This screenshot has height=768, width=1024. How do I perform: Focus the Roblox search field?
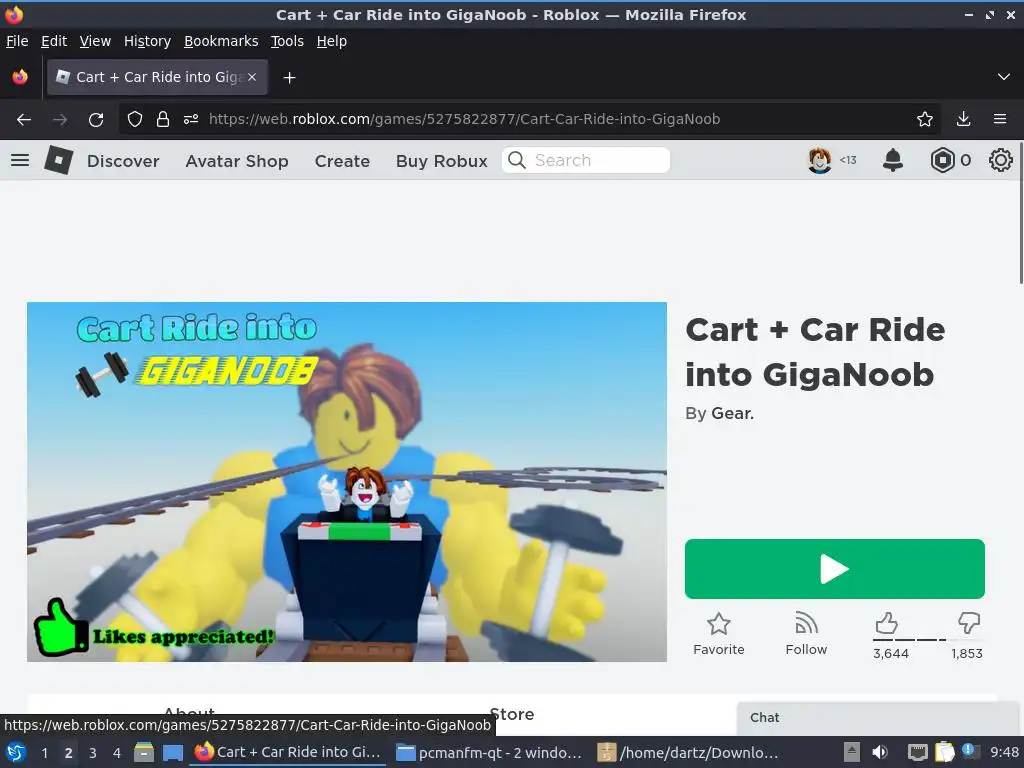point(586,160)
